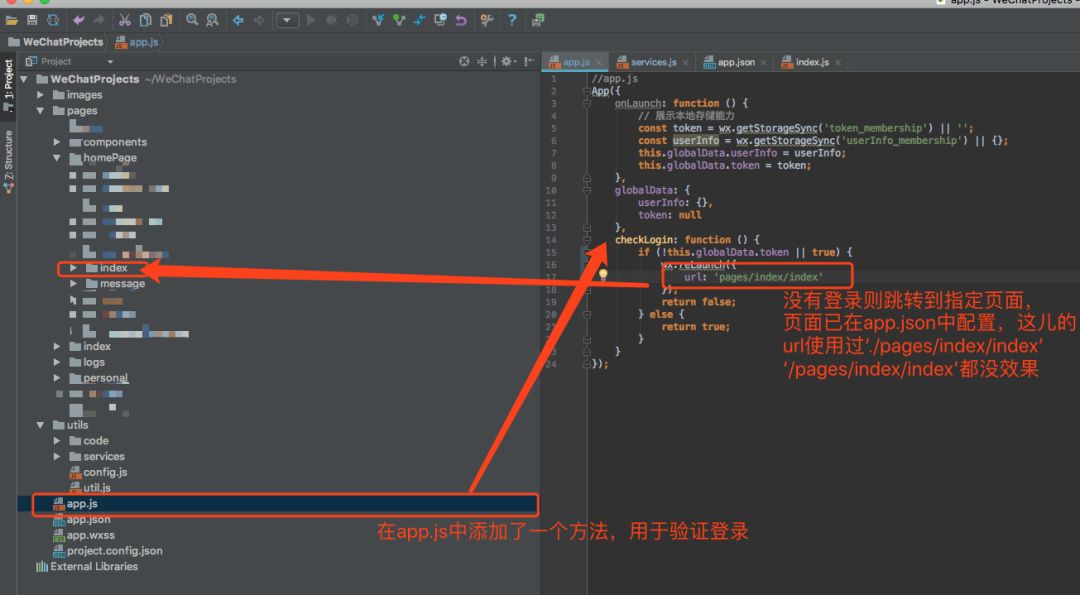The image size is (1080, 595).
Task: Click the Paste clipboard icon
Action: coord(166,21)
